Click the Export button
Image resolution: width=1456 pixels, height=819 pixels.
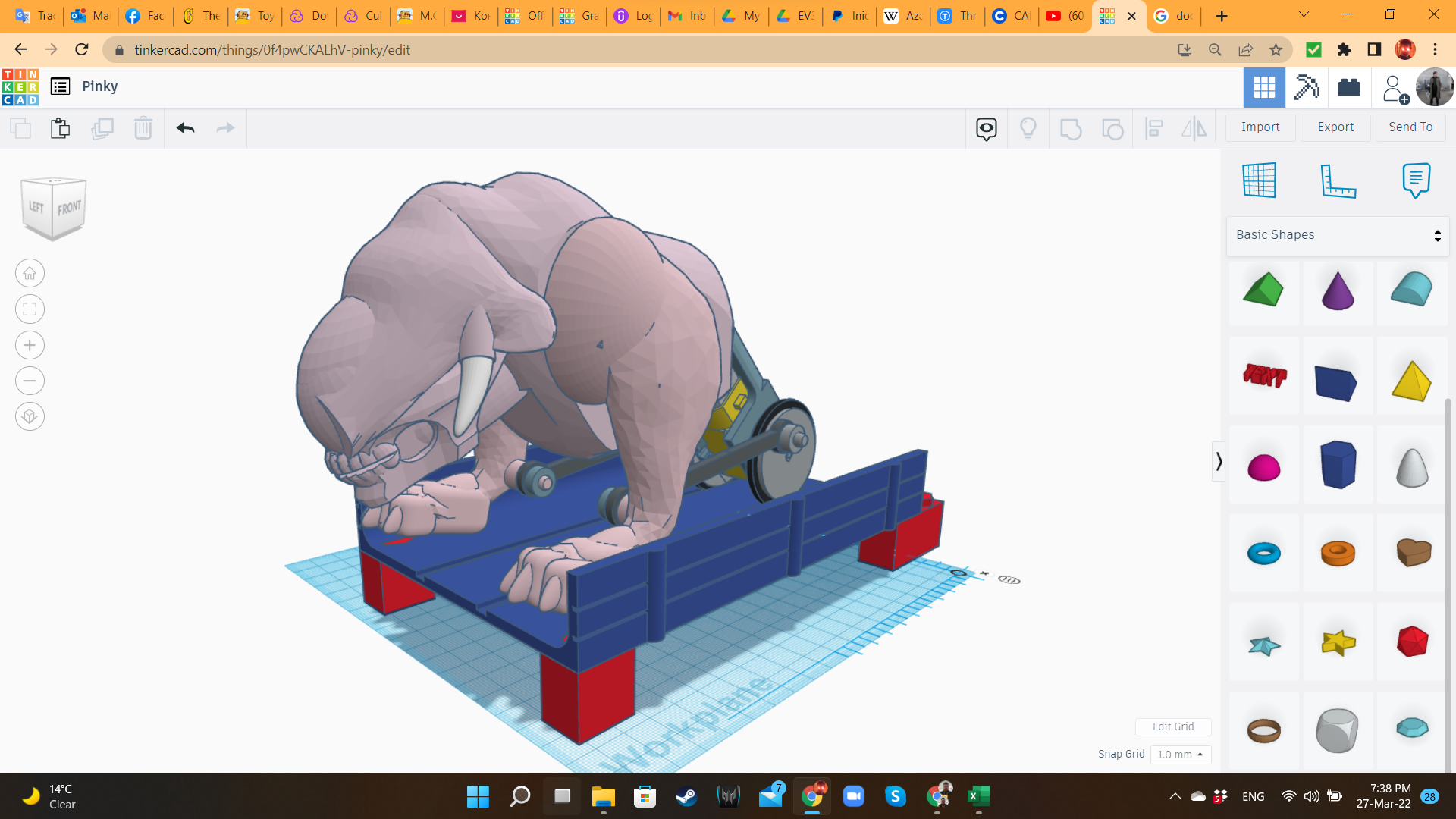1335,127
